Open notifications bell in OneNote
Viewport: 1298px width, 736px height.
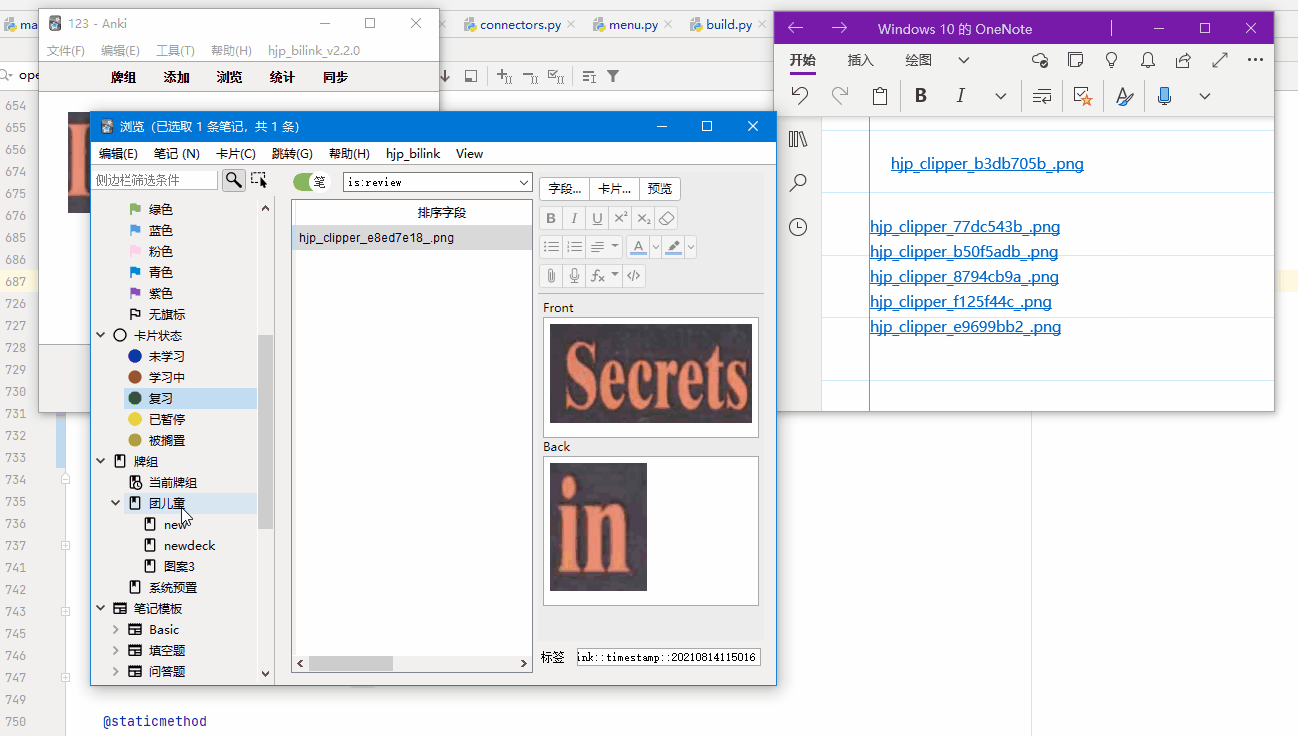tap(1148, 60)
